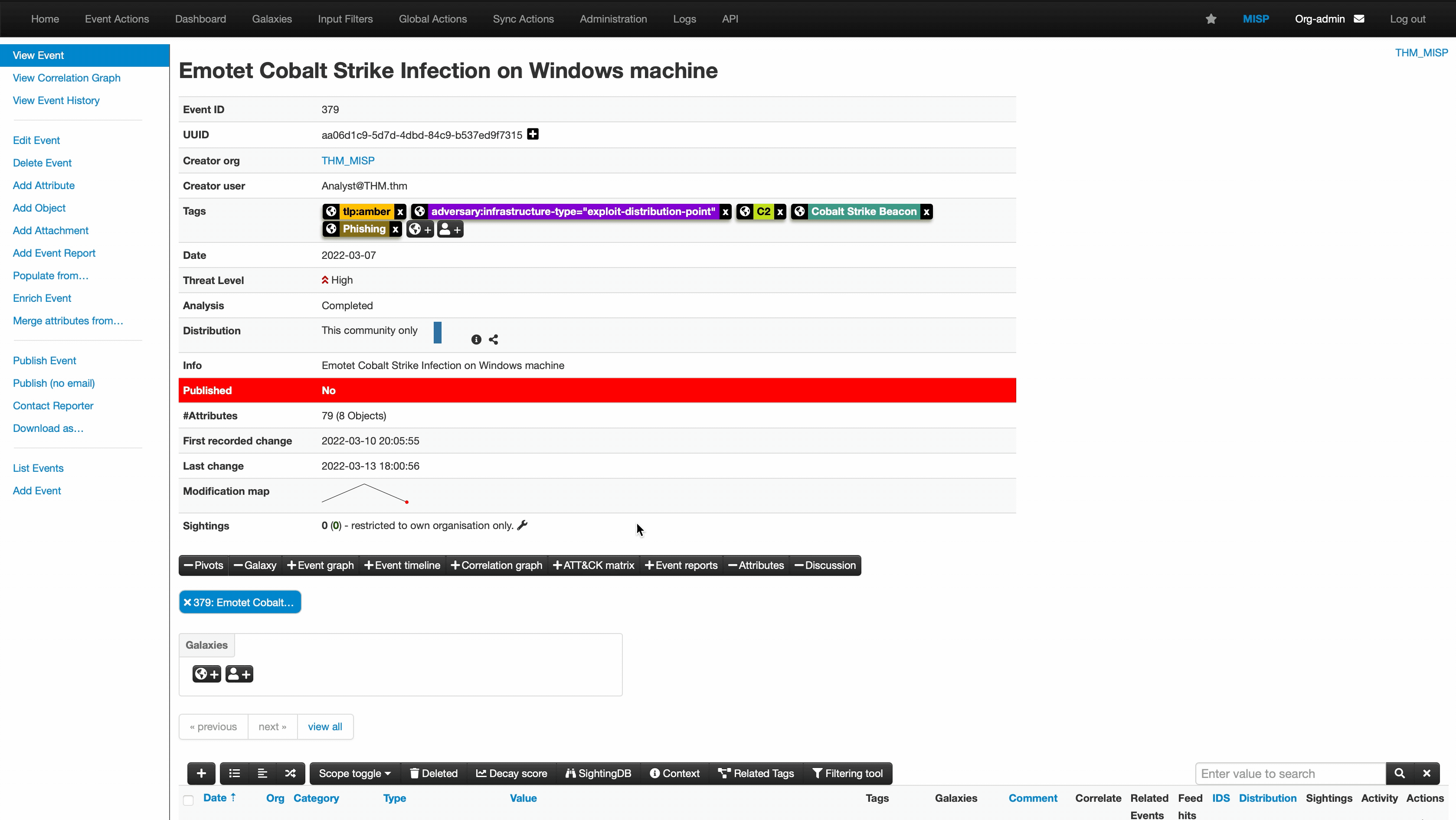Remove the exploit-distribution-point tag
Screen dimensions: 1456x820
[x=725, y=212]
